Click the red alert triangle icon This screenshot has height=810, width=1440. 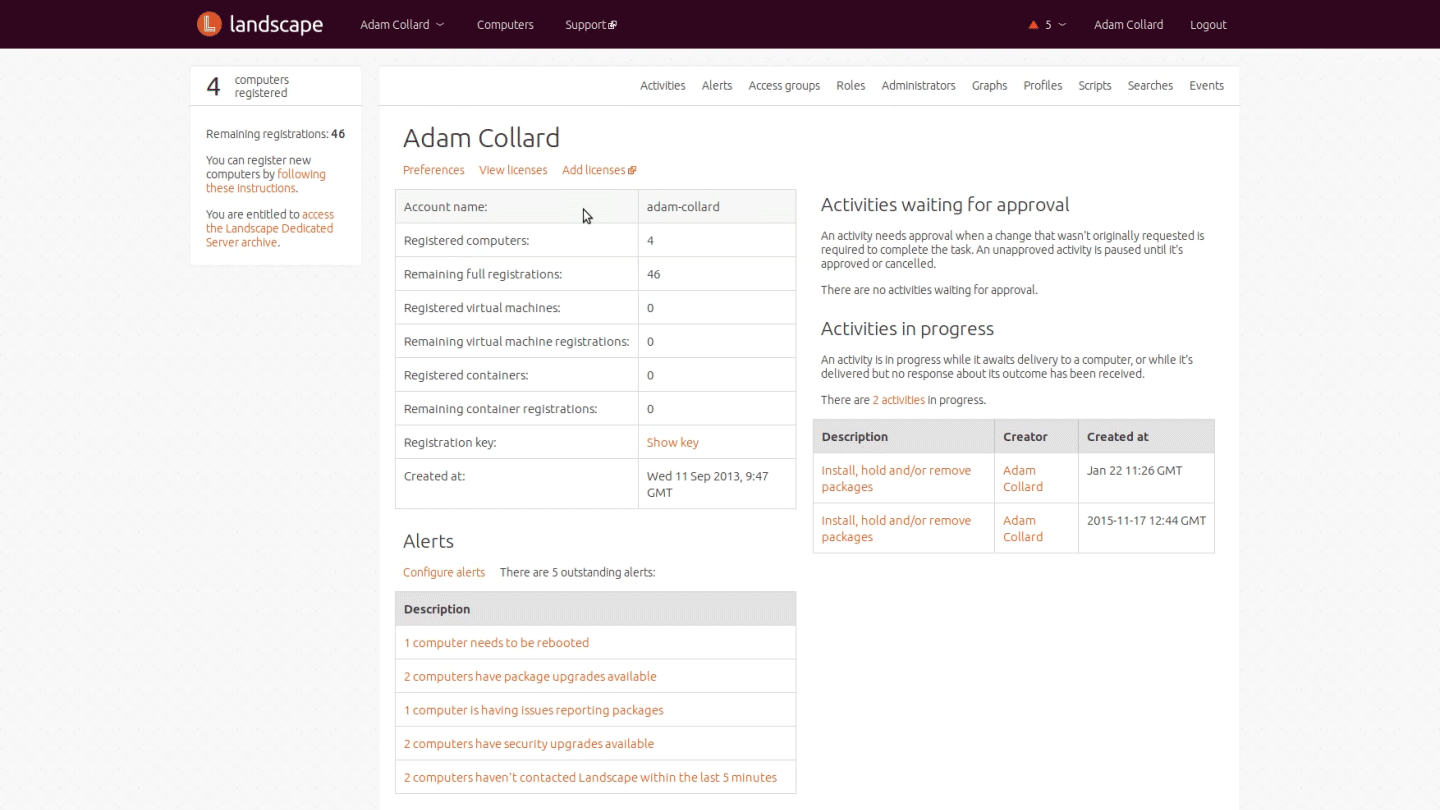(1034, 25)
